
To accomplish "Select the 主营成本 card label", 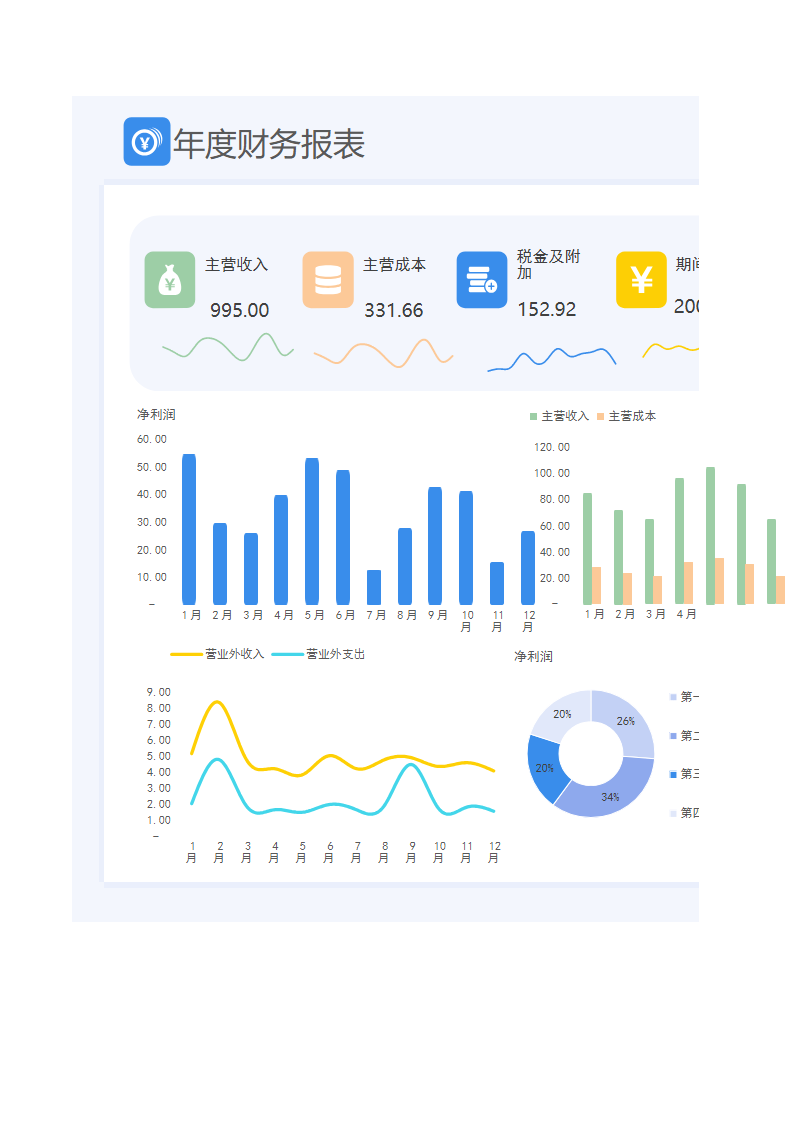I will (x=394, y=265).
